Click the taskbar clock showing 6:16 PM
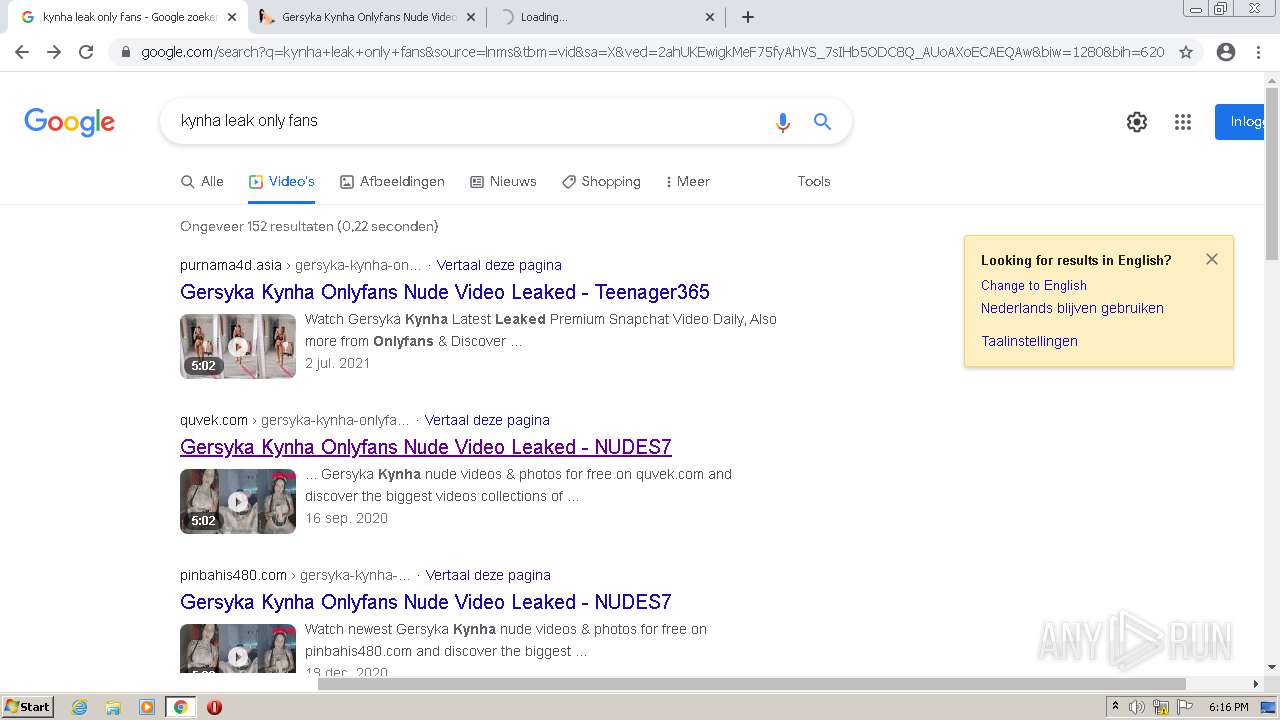1280x720 pixels. pyautogui.click(x=1229, y=707)
